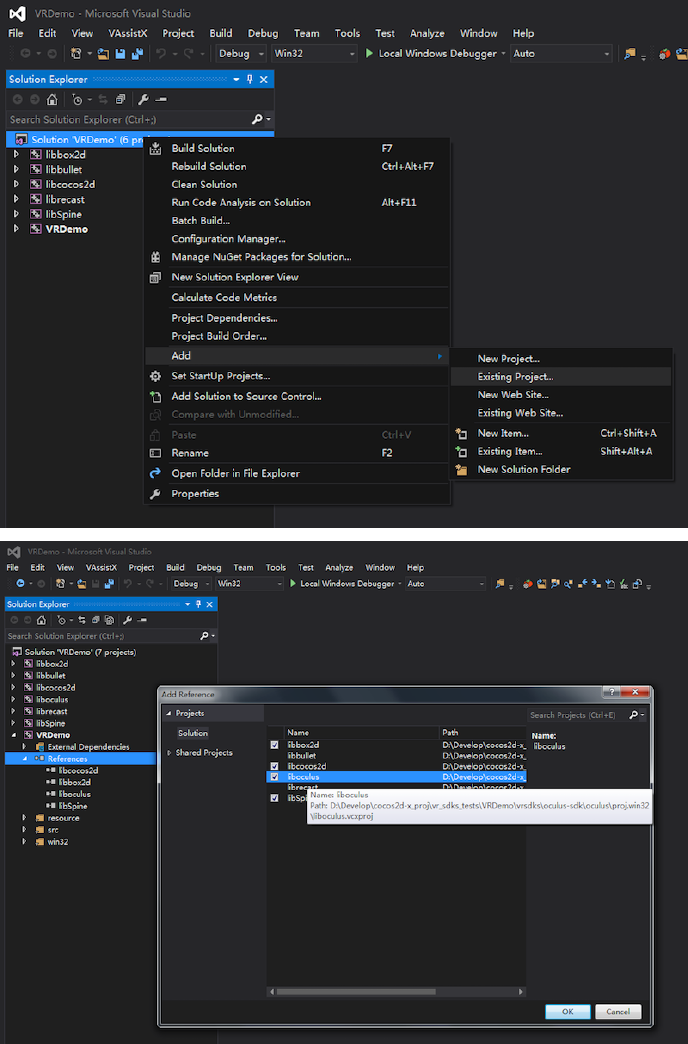Click Home icon in the 6-project Solution Explorer
Viewport: 688px width, 1044px height.
tap(52, 99)
